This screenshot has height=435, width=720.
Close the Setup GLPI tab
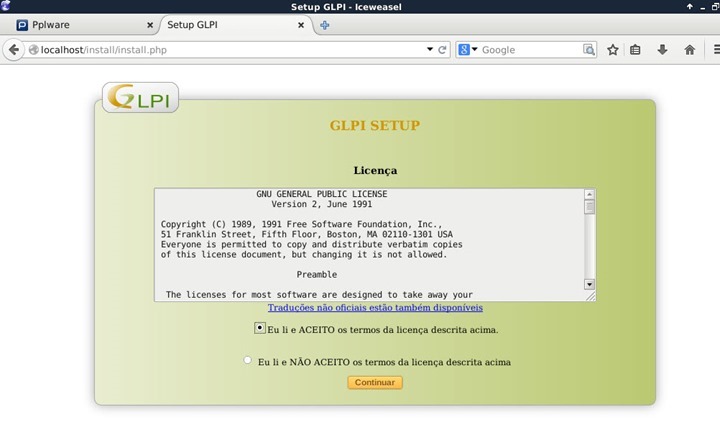click(301, 25)
